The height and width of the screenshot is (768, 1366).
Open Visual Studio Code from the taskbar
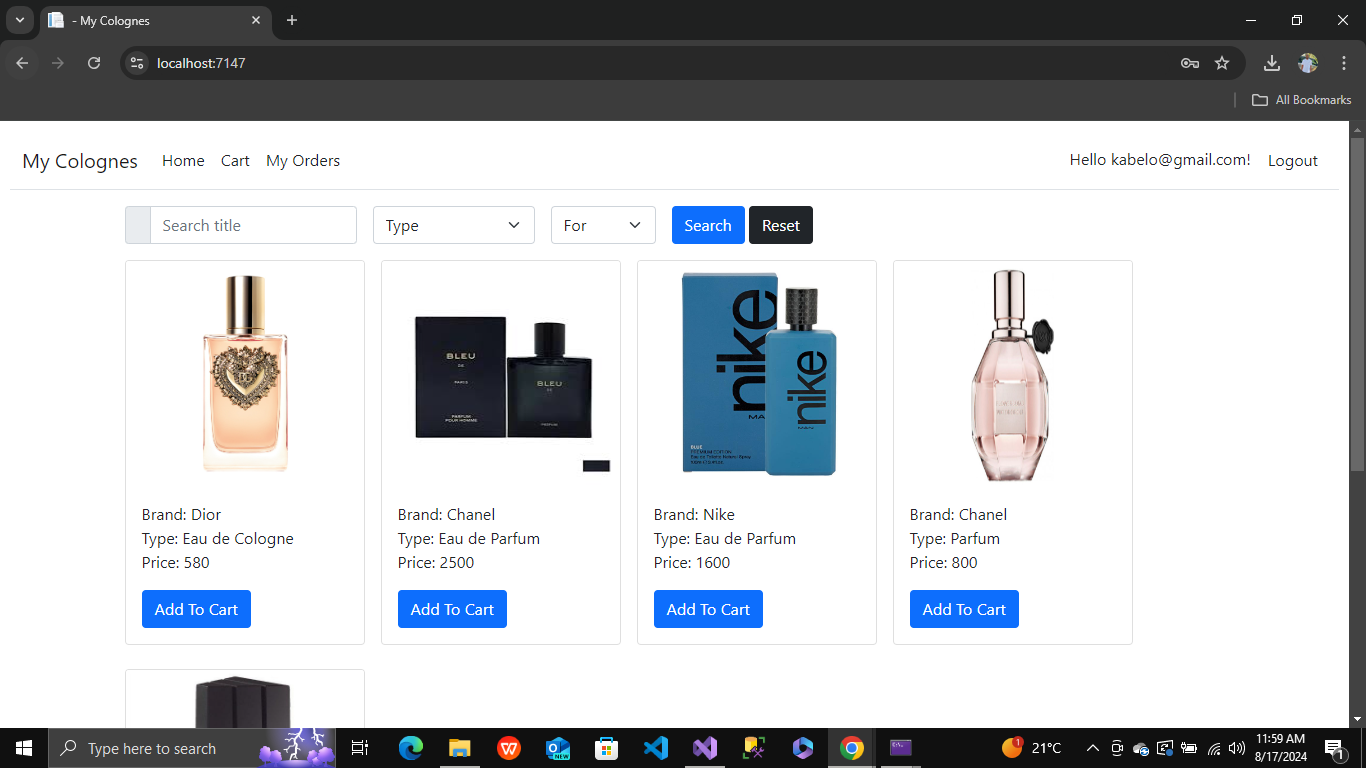pos(656,747)
